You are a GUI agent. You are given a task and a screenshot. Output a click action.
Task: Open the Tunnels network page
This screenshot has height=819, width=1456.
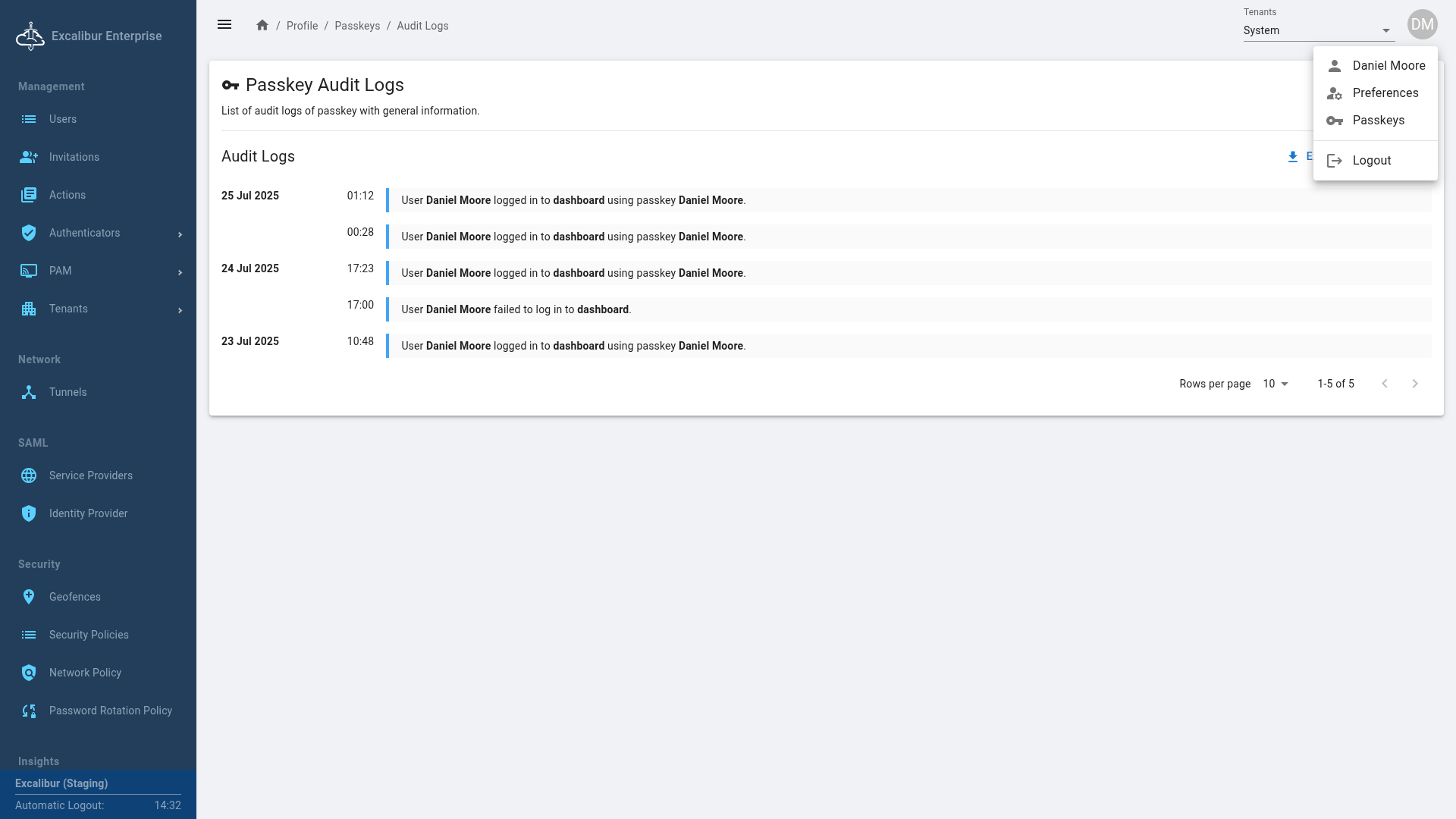[x=67, y=392]
